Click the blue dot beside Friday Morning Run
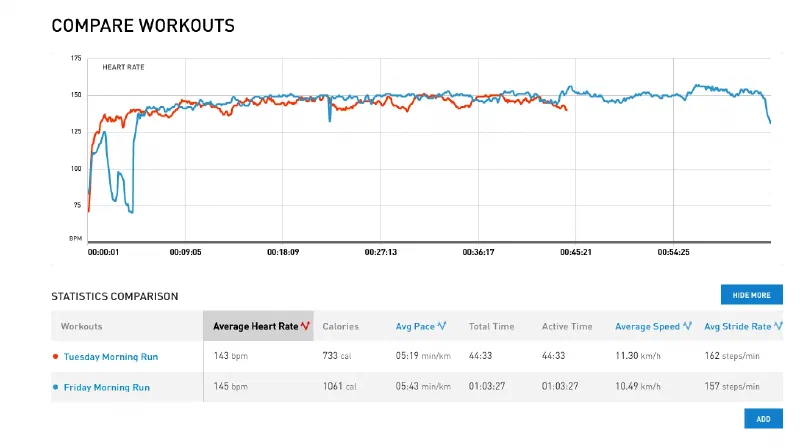This screenshot has width=800, height=448. click(55, 386)
